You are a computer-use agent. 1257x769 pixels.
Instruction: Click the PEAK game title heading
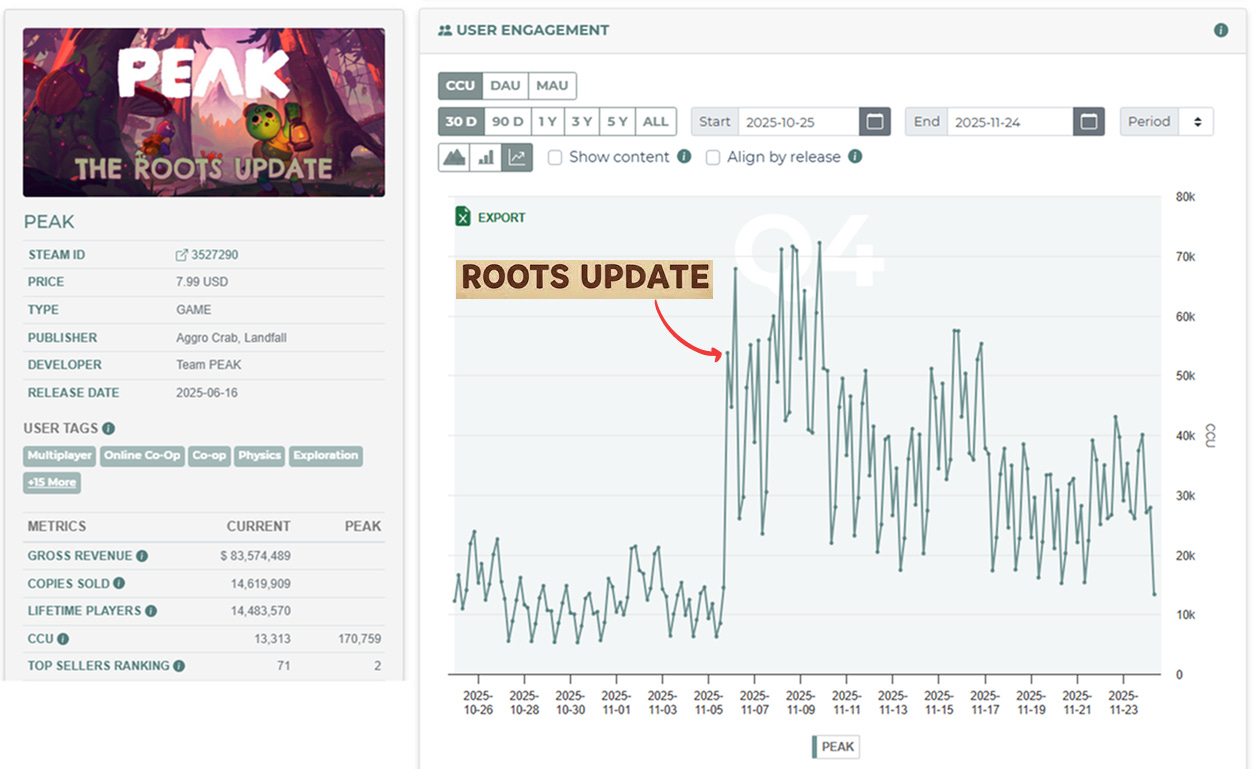click(x=49, y=222)
